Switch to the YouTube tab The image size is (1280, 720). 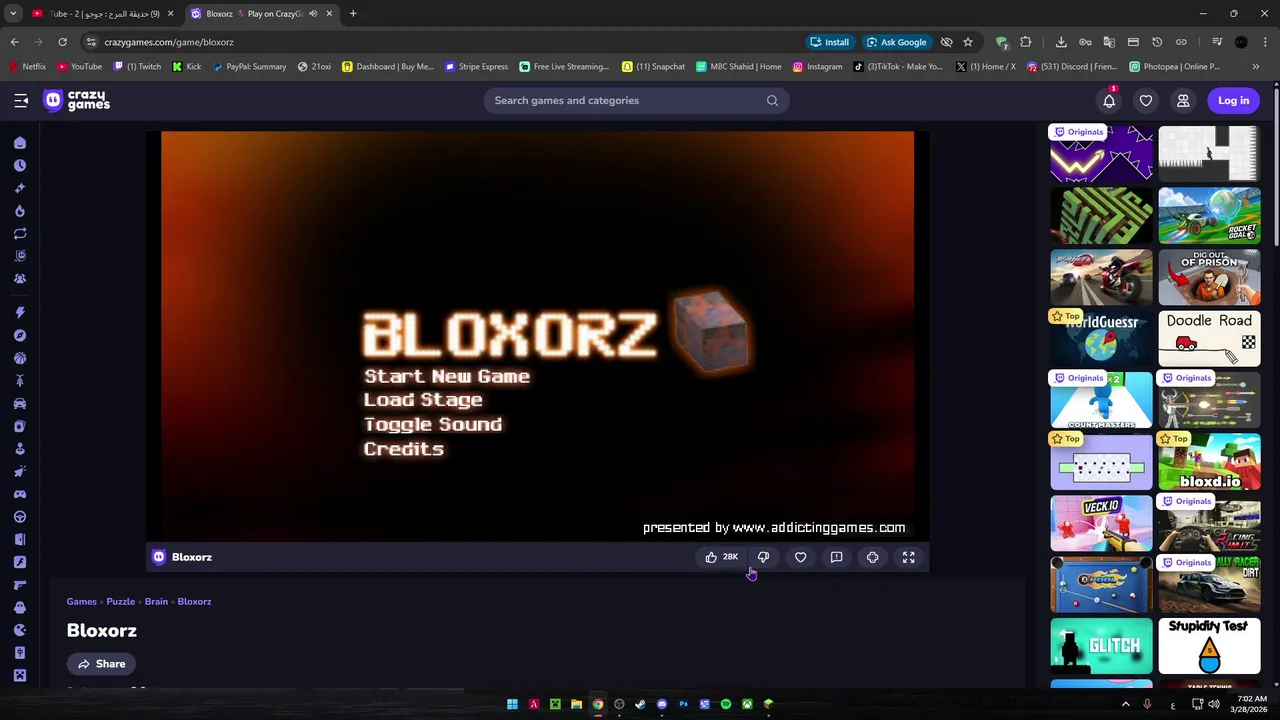point(102,14)
